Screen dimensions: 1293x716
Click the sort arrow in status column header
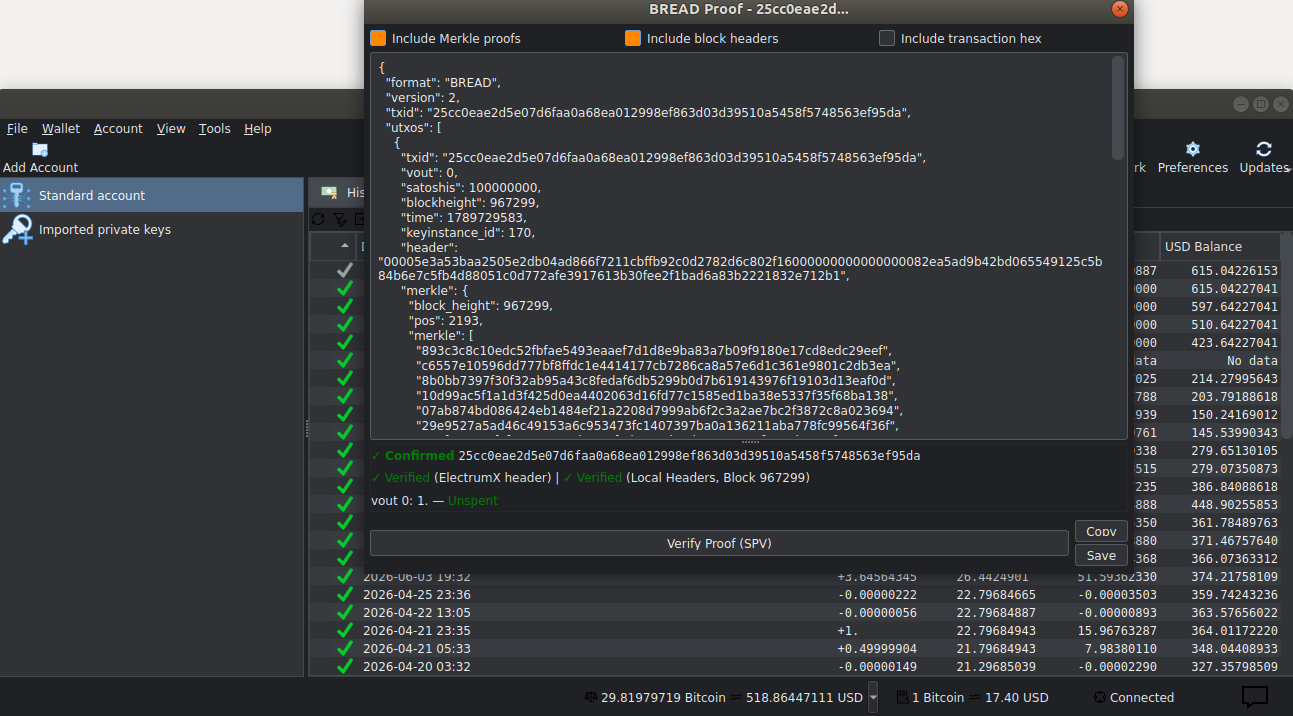coord(345,246)
